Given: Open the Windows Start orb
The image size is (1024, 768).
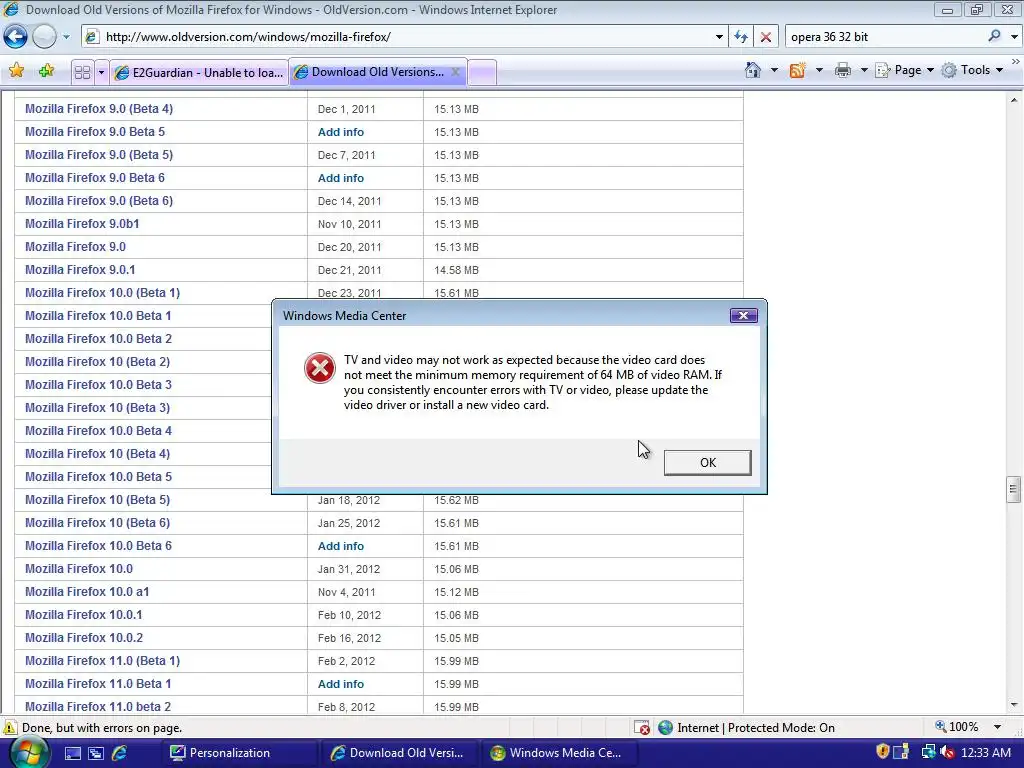Looking at the screenshot, I should (27, 752).
